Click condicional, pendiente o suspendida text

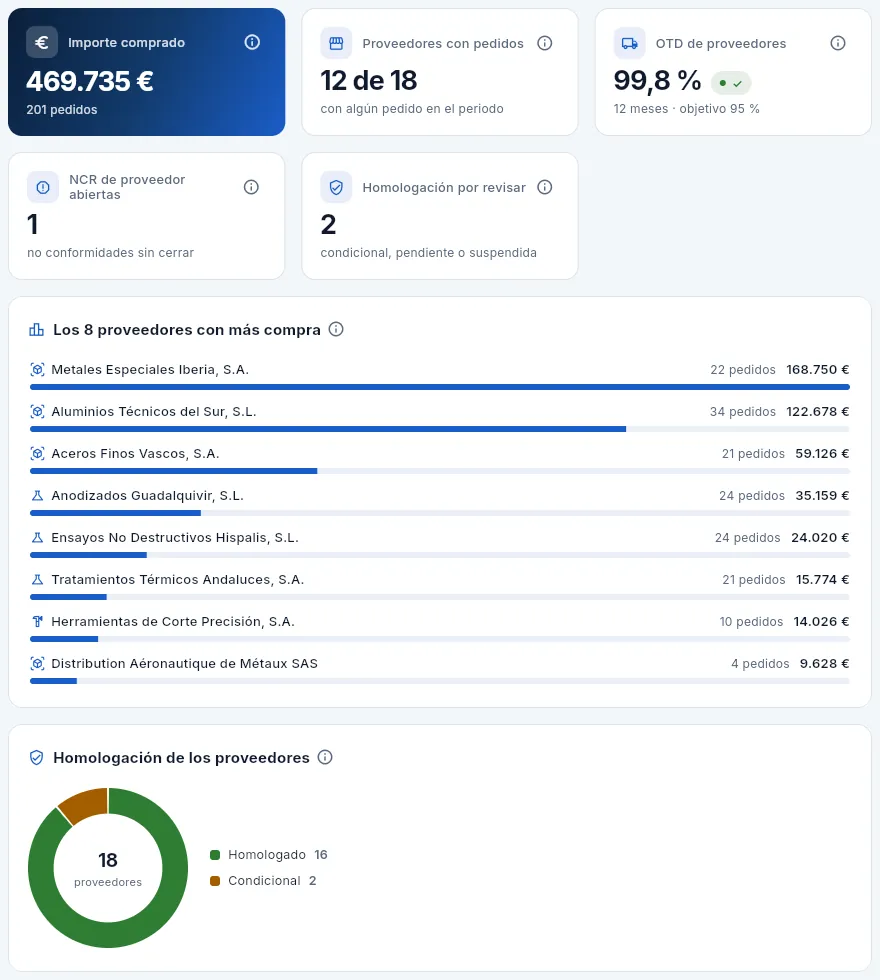[x=429, y=252]
